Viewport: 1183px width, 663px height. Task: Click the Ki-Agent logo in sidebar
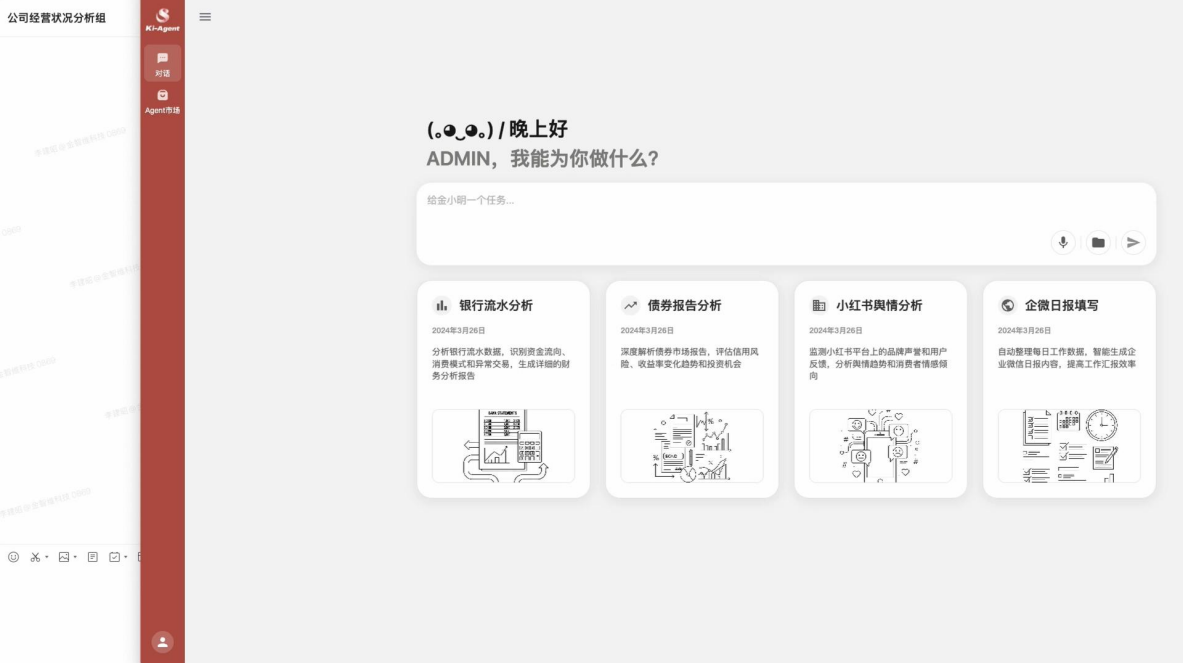click(x=162, y=20)
